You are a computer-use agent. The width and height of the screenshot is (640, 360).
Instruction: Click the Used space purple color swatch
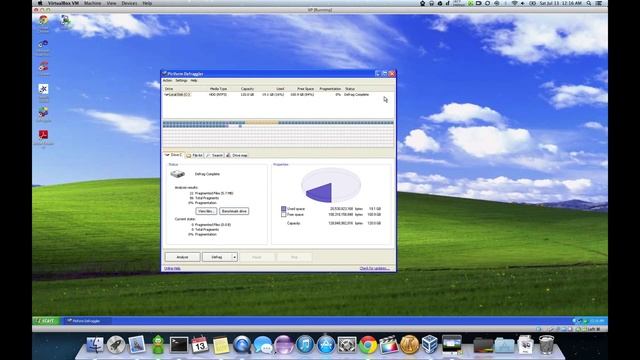(x=283, y=209)
